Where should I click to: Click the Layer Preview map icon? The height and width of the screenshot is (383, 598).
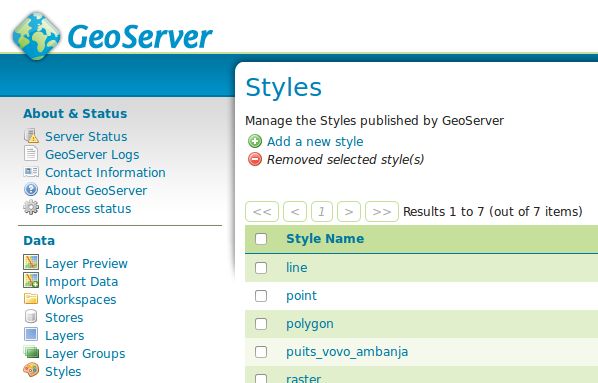pyautogui.click(x=31, y=262)
